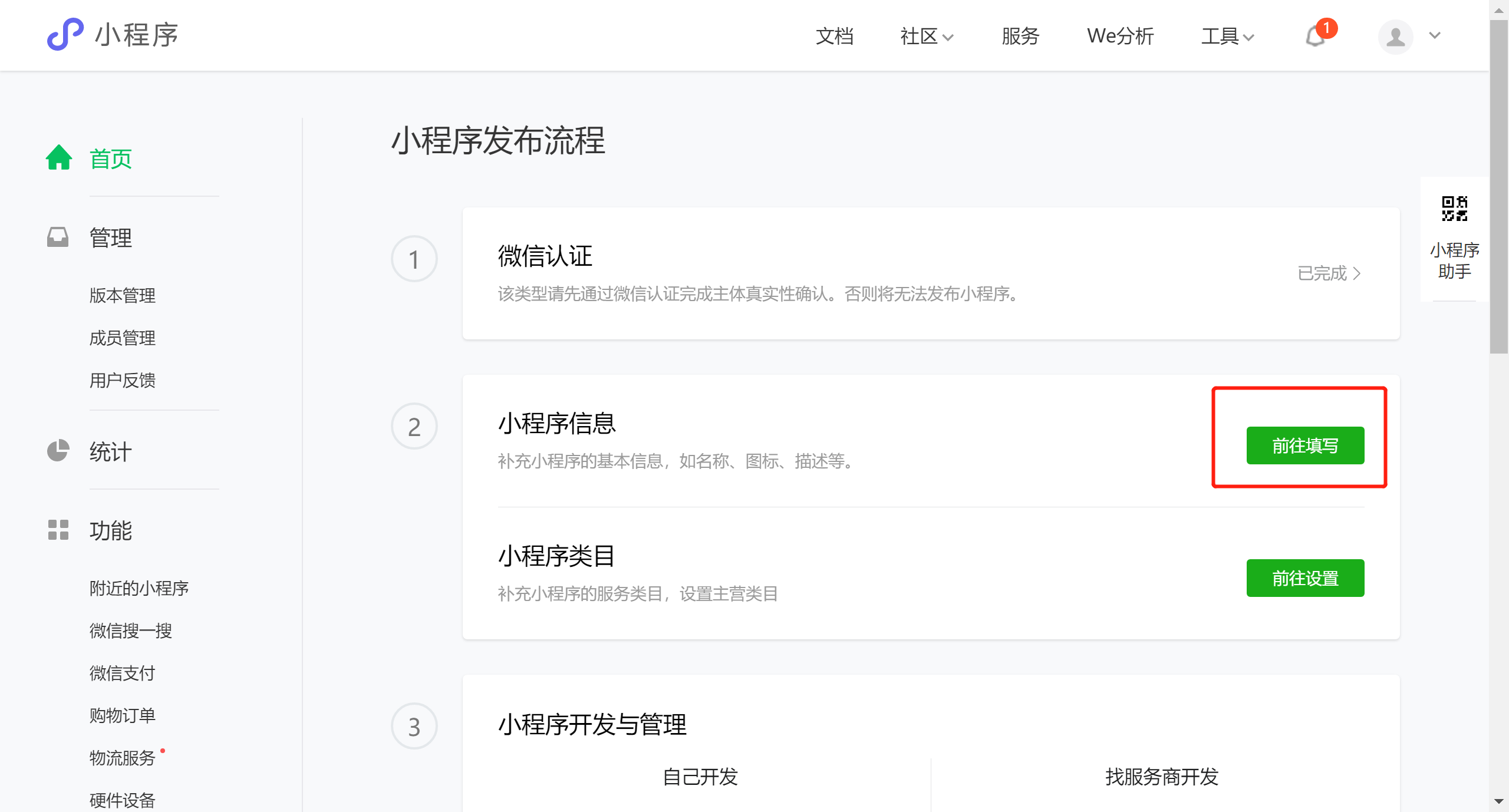Click the 小程序 logo icon

pos(65,34)
